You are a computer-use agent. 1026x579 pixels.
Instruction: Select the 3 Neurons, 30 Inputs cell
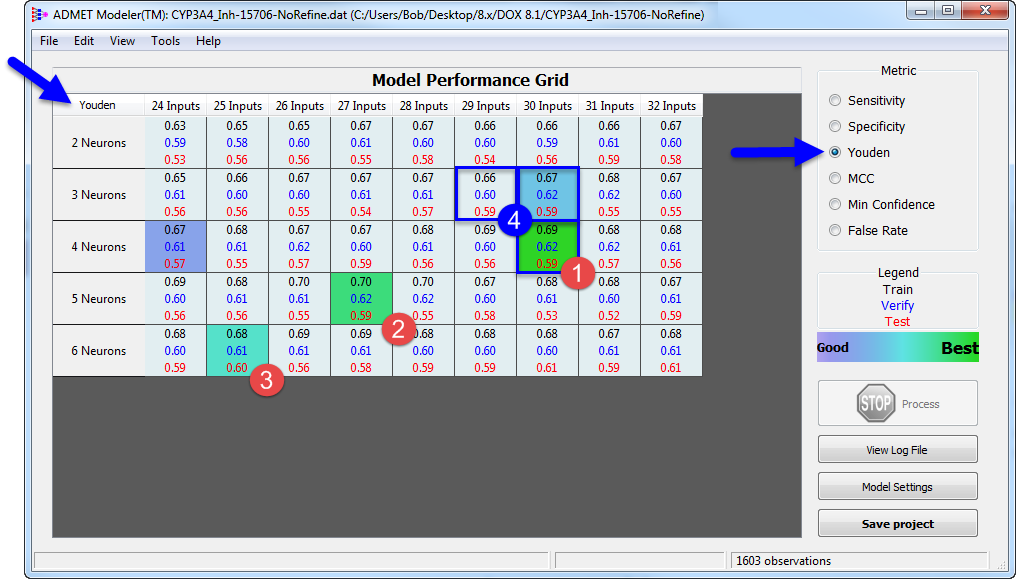[x=547, y=194]
